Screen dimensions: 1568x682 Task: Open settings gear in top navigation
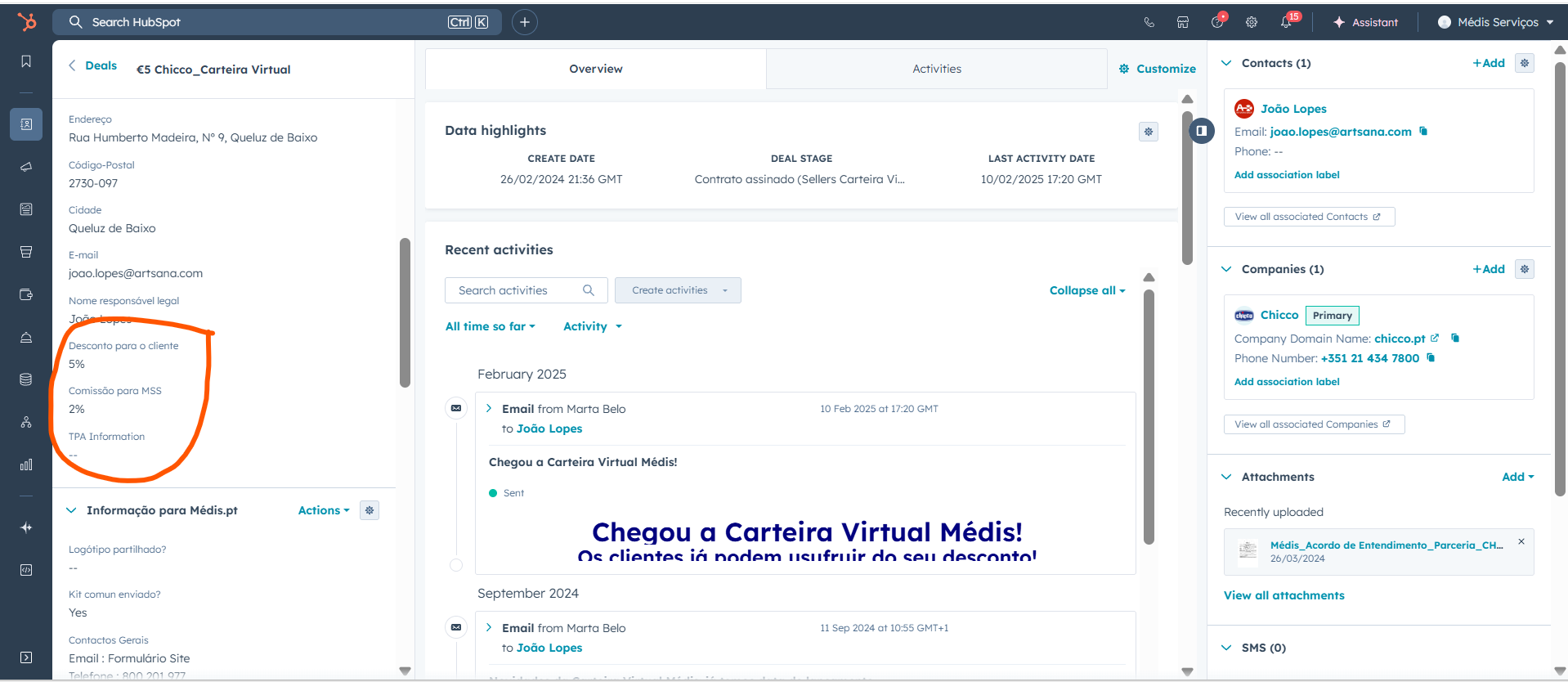click(1252, 23)
